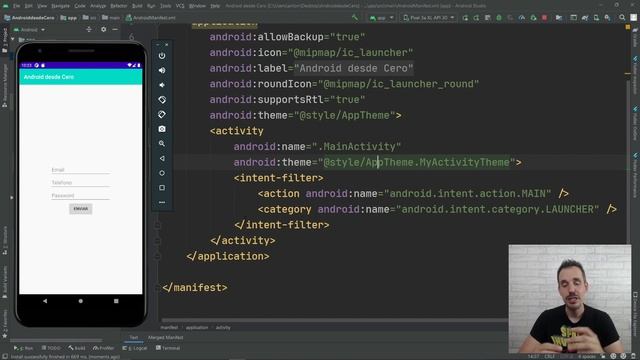Open the Help menu
Screen dimensions: 640x360
click(215, 6)
